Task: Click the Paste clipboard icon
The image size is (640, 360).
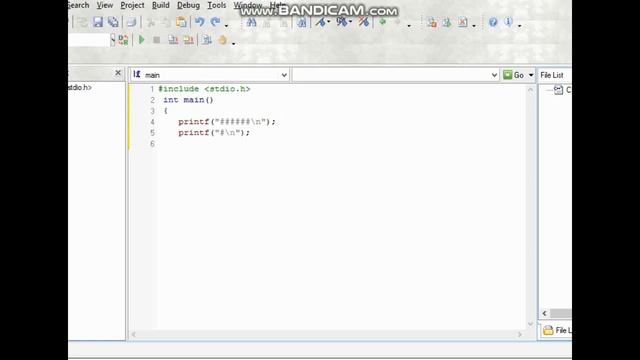Action: [x=181, y=22]
